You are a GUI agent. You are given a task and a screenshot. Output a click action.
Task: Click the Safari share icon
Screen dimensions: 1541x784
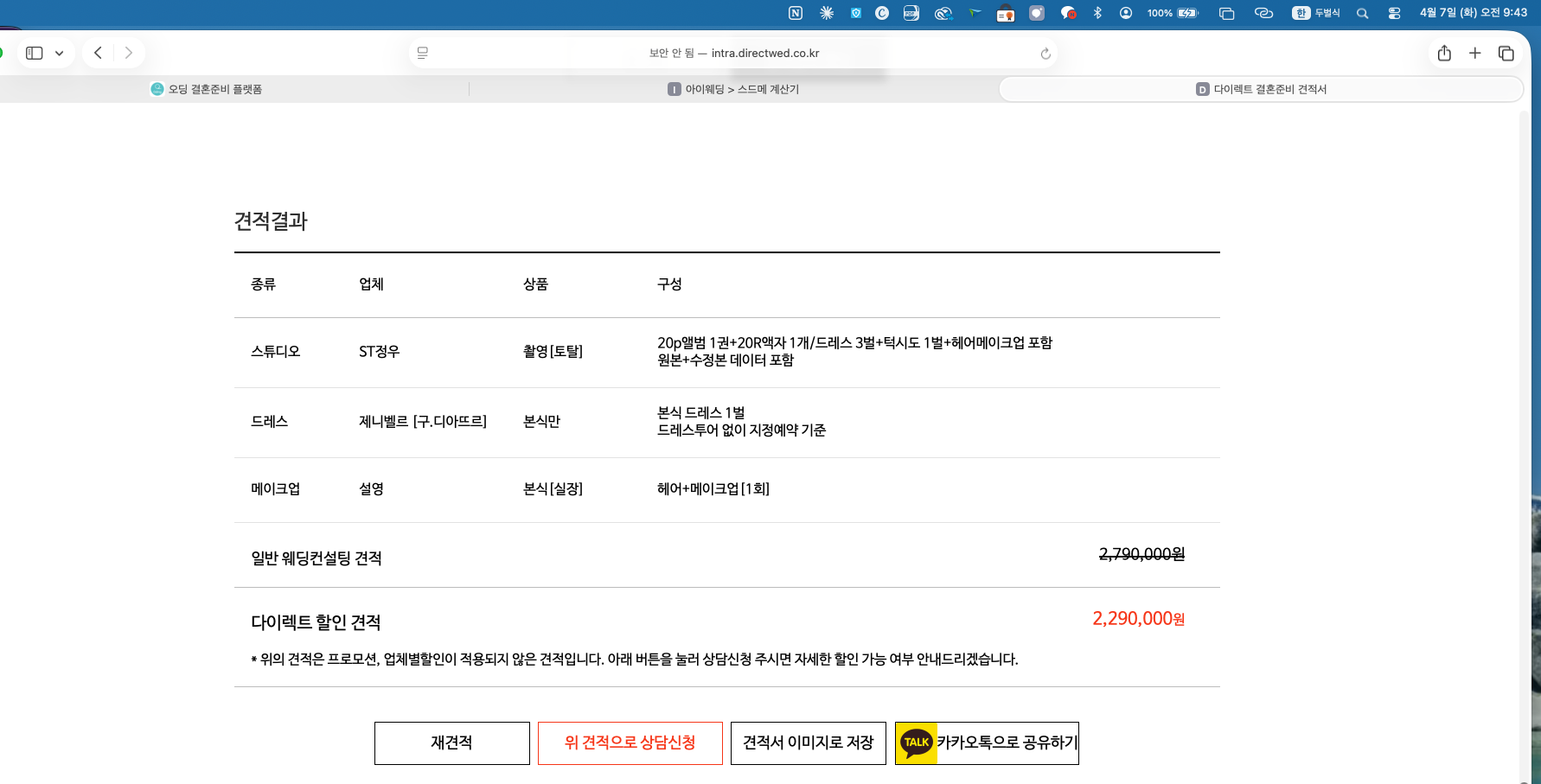[x=1443, y=53]
